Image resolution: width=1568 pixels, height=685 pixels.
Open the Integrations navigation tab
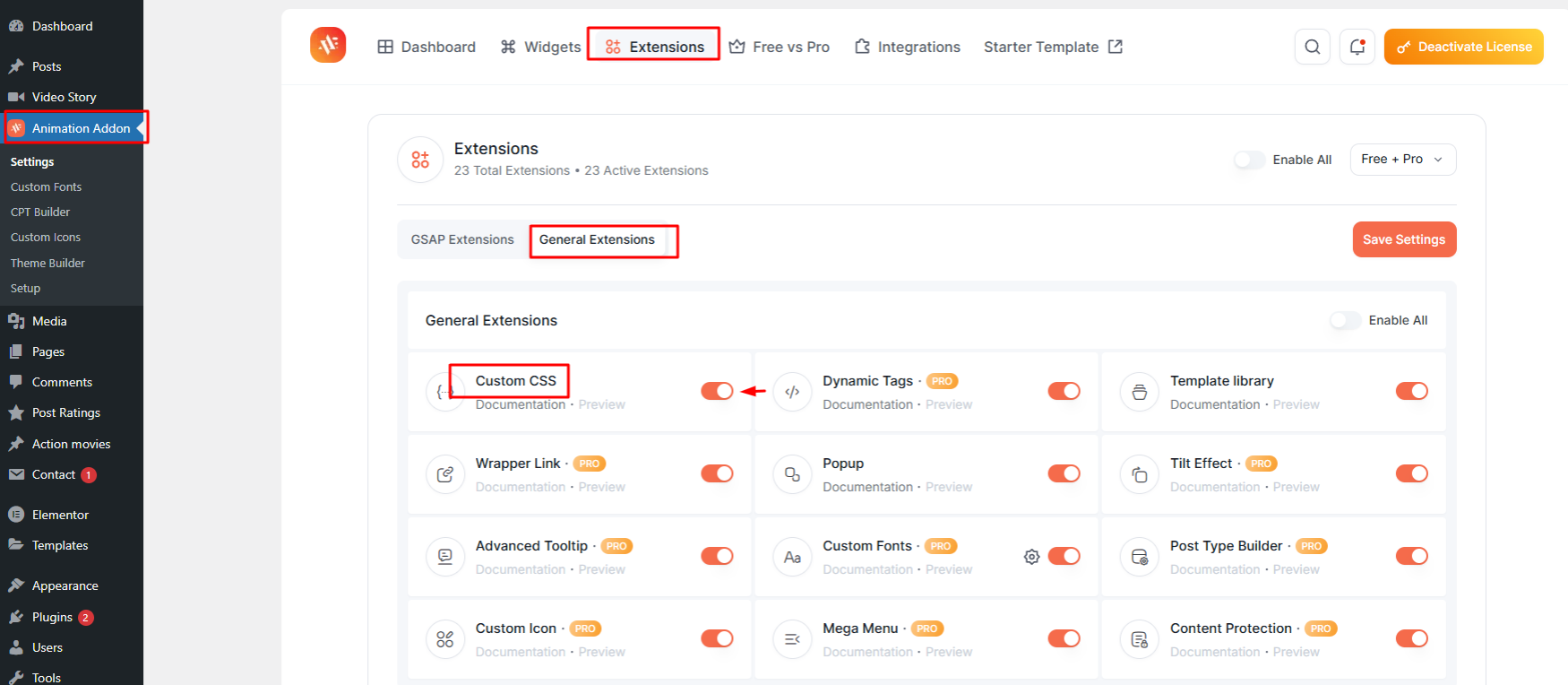pos(908,47)
